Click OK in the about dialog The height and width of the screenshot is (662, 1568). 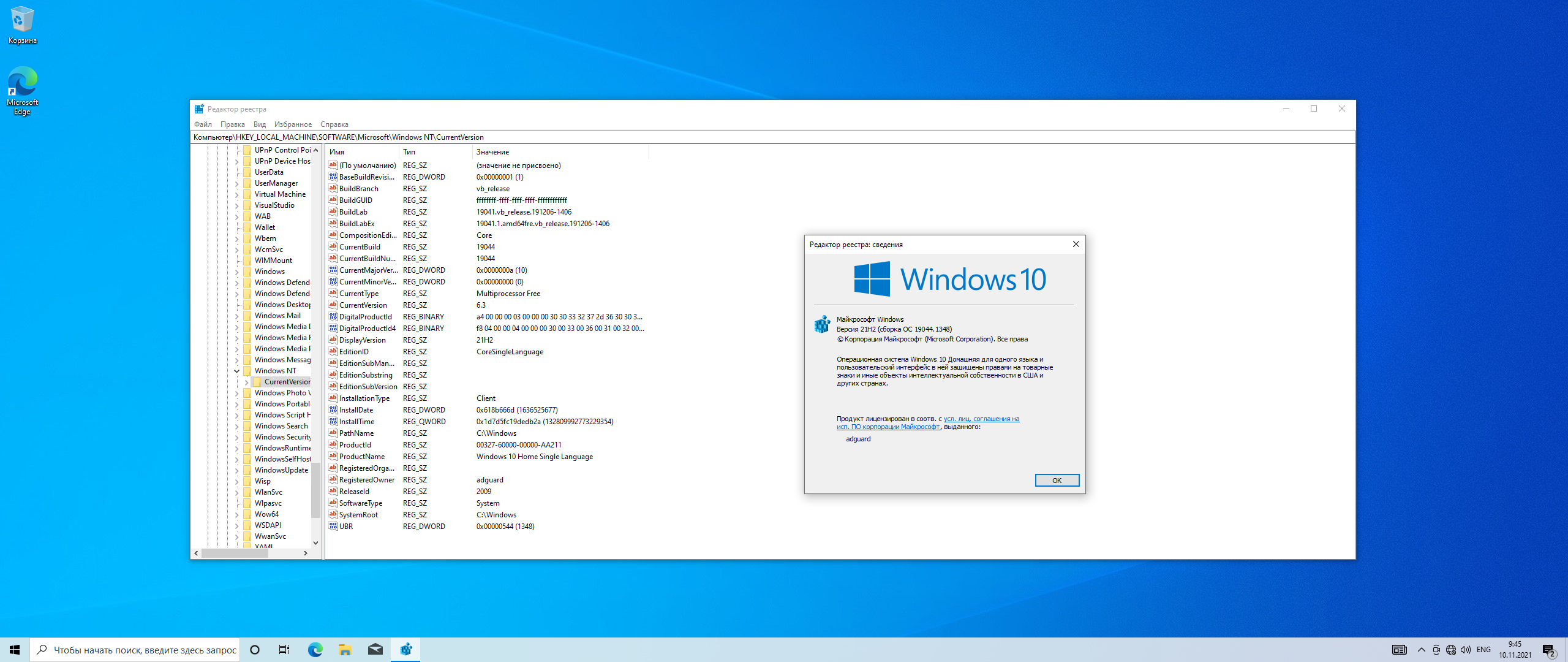click(x=1057, y=481)
